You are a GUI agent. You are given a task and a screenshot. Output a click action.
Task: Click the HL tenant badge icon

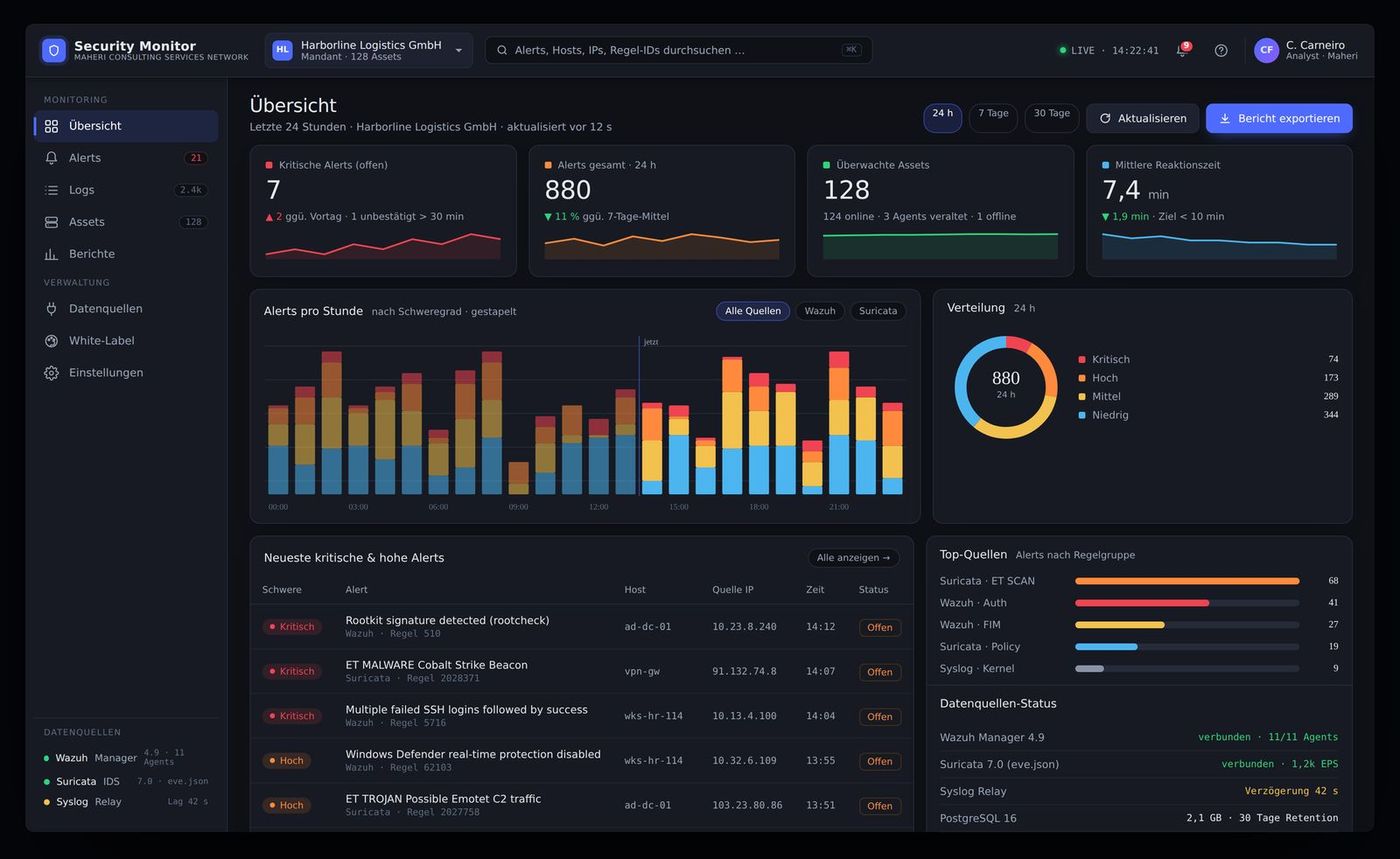(x=282, y=50)
